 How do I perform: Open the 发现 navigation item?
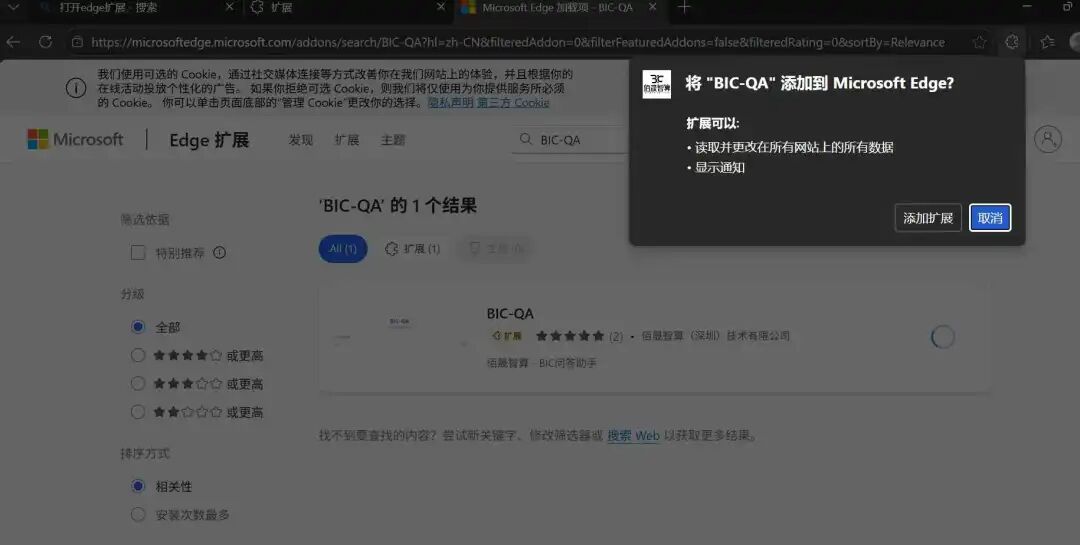coord(301,140)
